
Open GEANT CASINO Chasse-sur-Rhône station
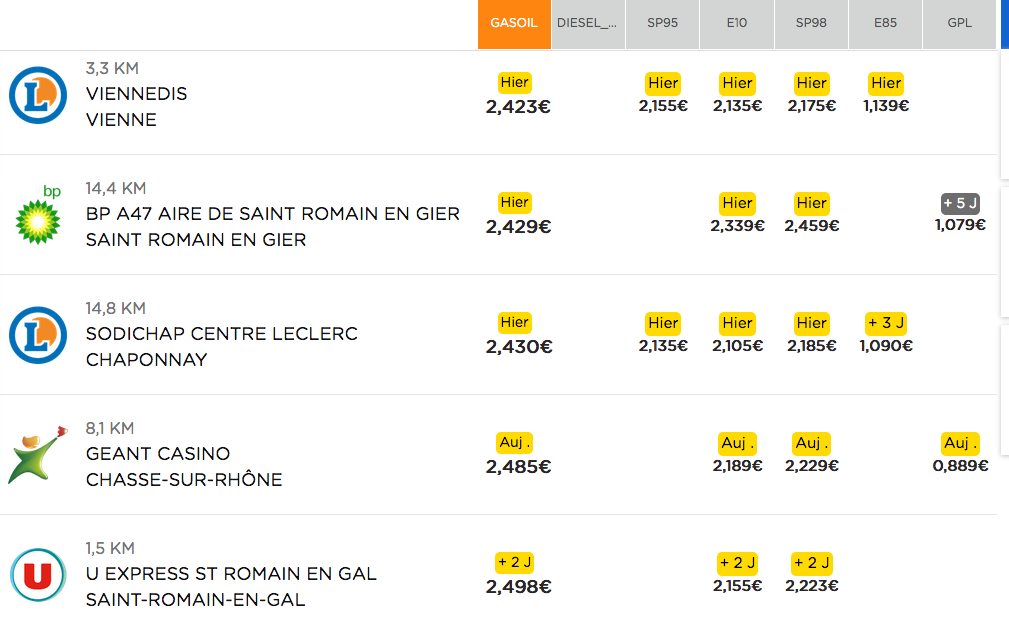pos(184,467)
